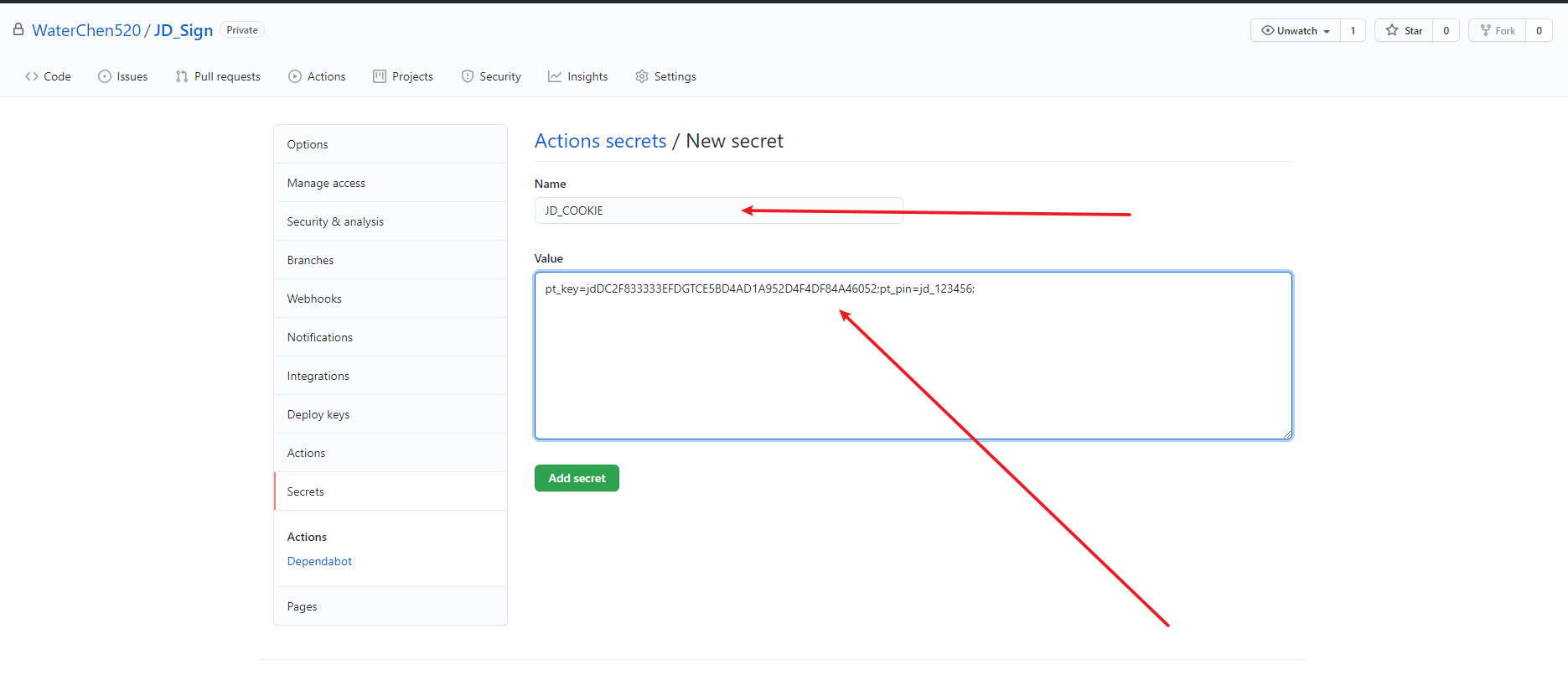The width and height of the screenshot is (1568, 686).
Task: Star this repository
Action: (x=1405, y=31)
